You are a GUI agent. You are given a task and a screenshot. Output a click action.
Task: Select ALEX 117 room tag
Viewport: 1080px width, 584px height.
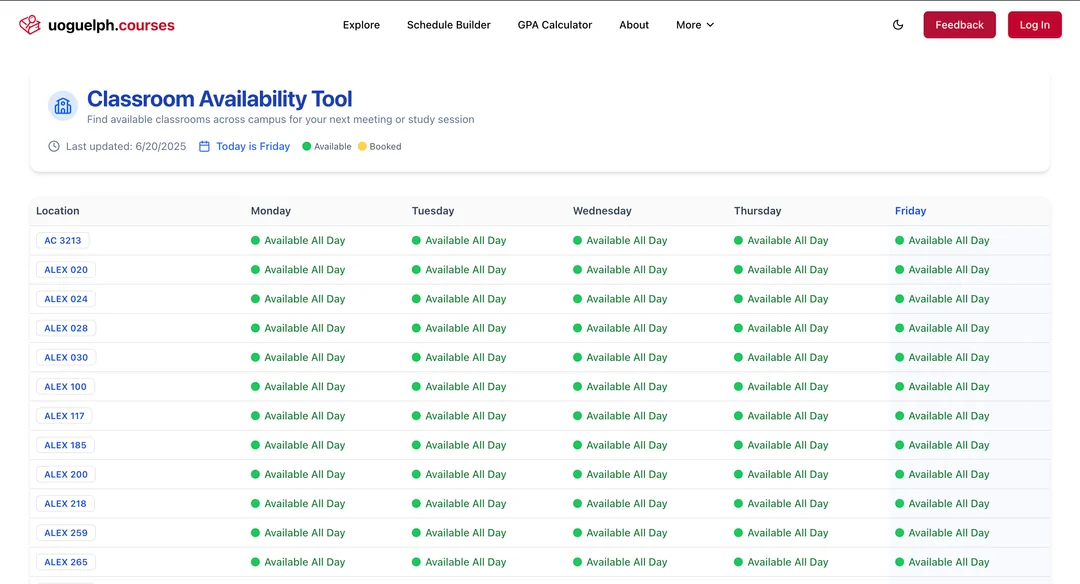click(x=65, y=416)
